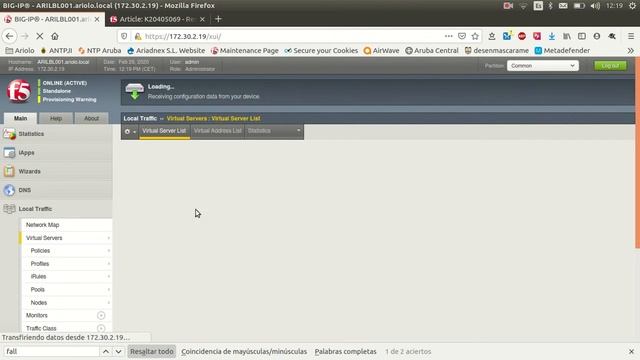This screenshot has width=640, height=360.
Task: Expand Virtual Servers submenu arrow
Action: (x=109, y=238)
